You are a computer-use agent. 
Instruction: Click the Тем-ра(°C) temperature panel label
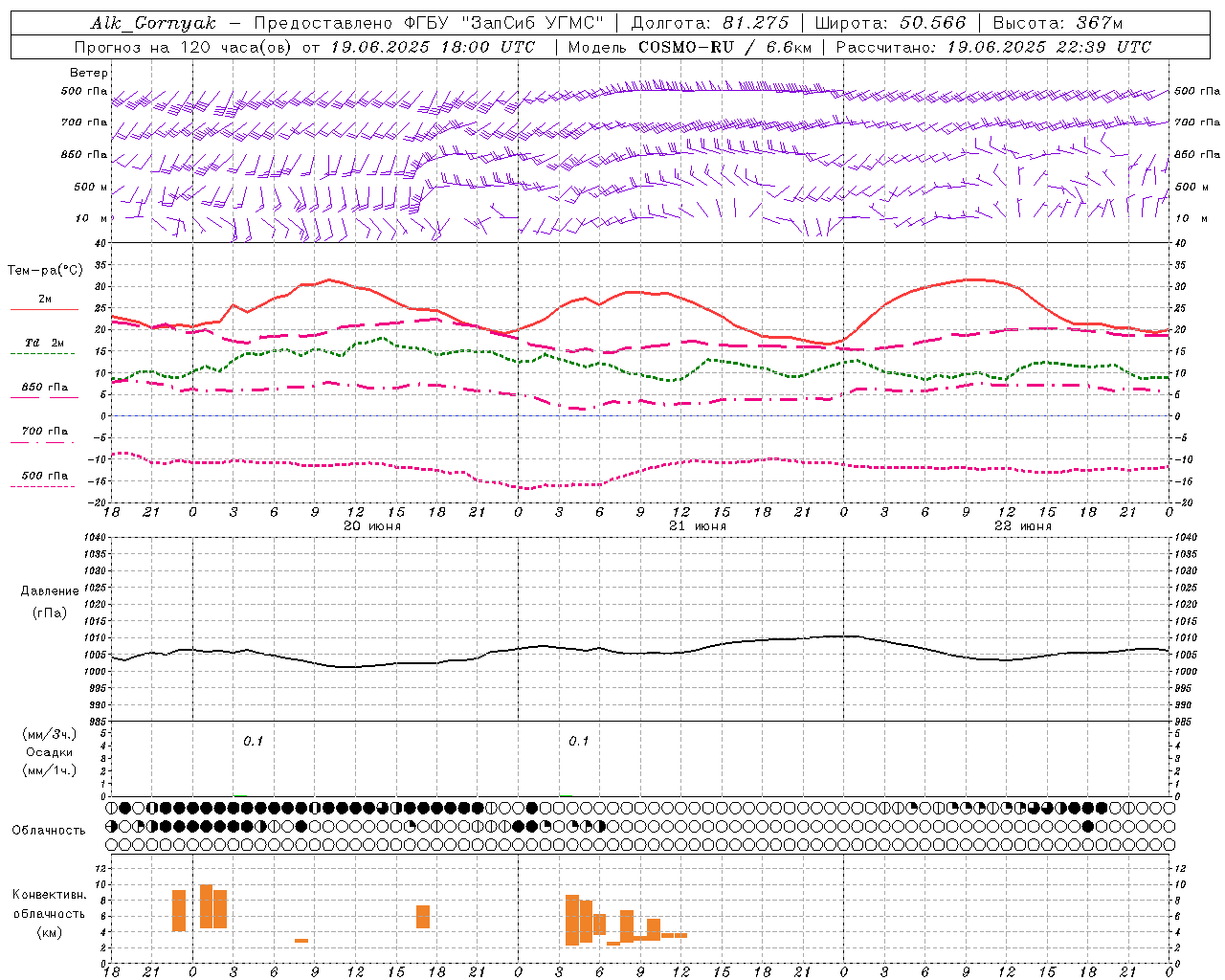[x=45, y=271]
